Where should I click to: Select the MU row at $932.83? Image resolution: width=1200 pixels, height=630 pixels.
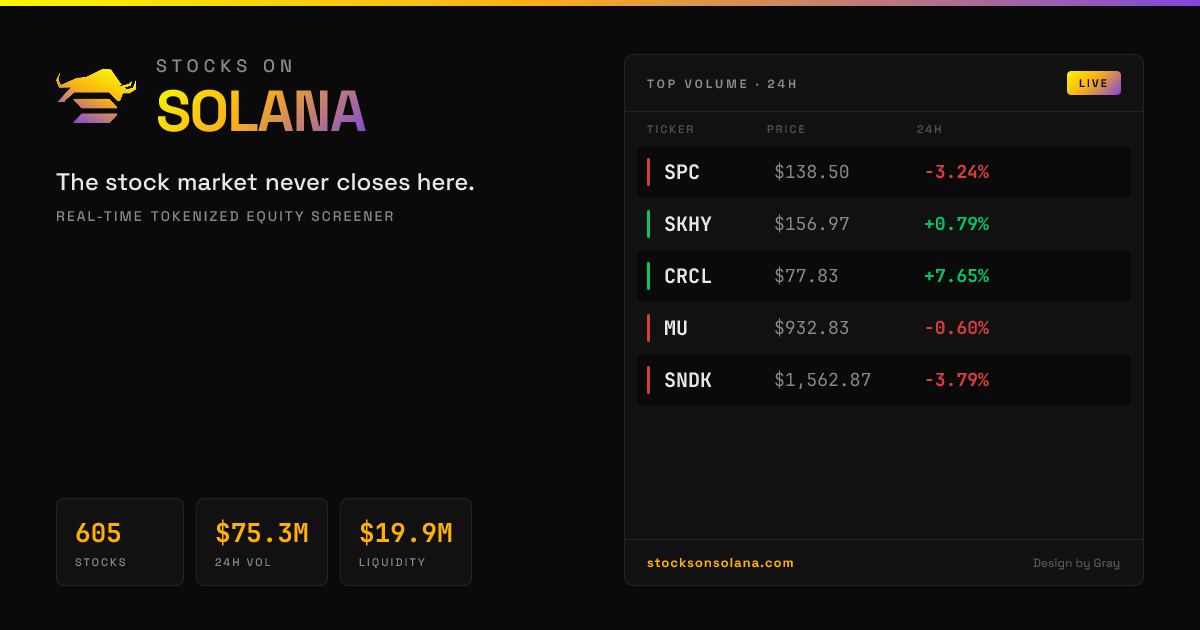[x=884, y=328]
